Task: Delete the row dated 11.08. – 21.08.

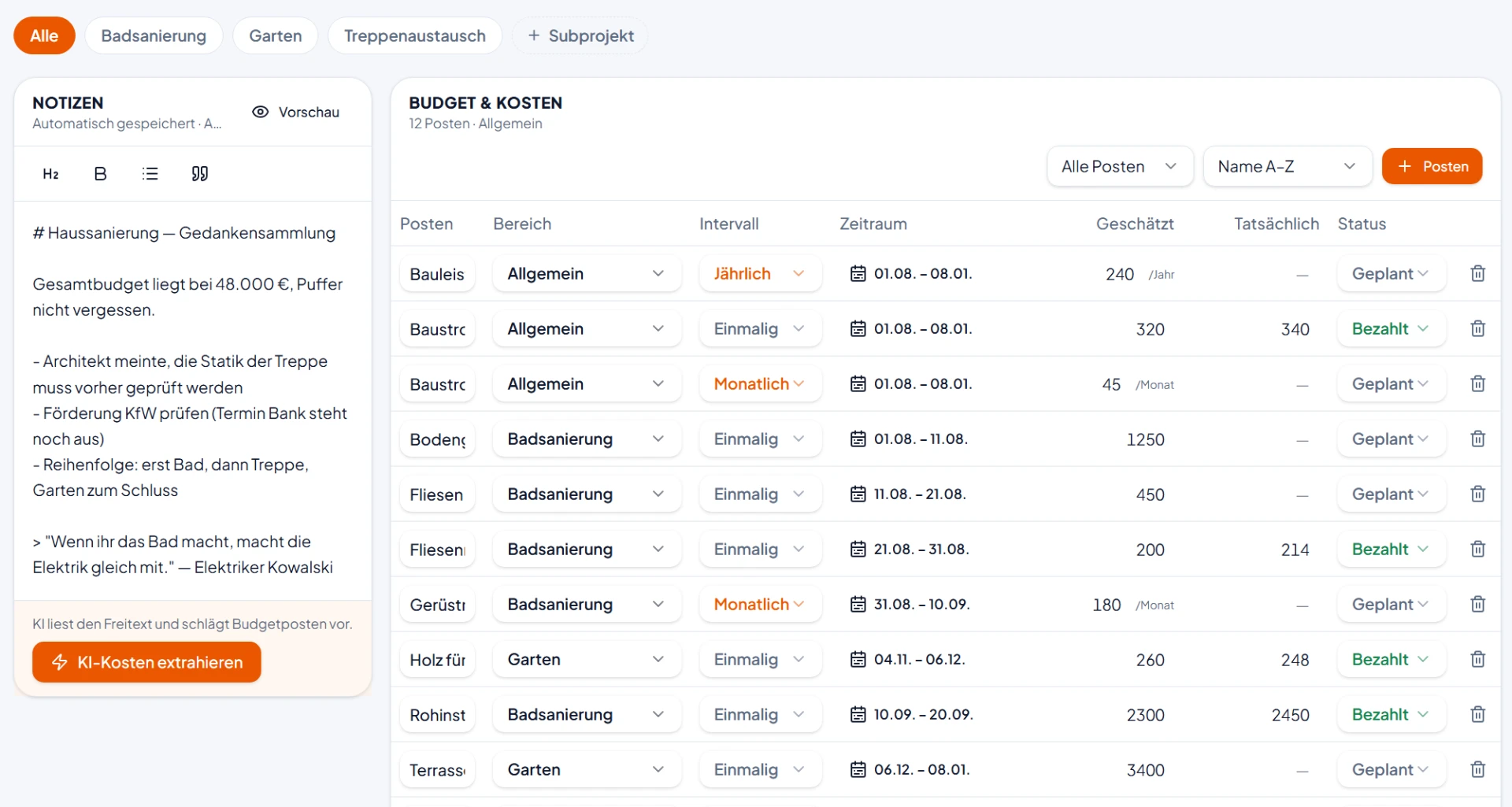Action: 1477,494
